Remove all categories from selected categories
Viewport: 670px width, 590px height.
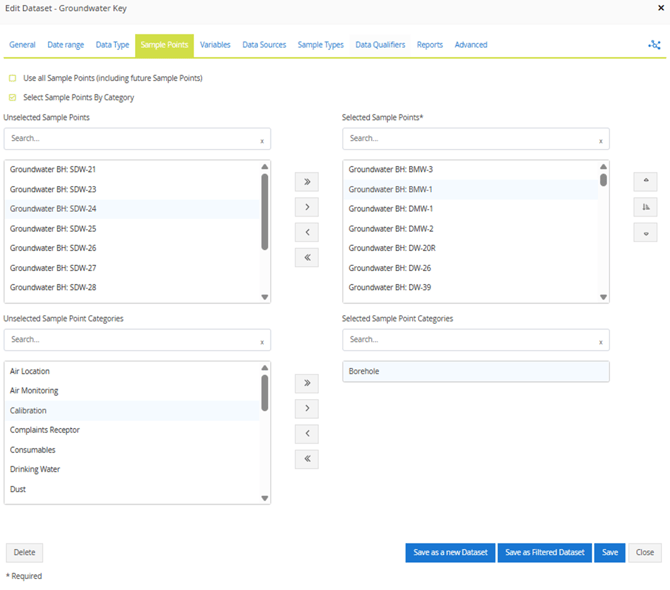tap(306, 459)
